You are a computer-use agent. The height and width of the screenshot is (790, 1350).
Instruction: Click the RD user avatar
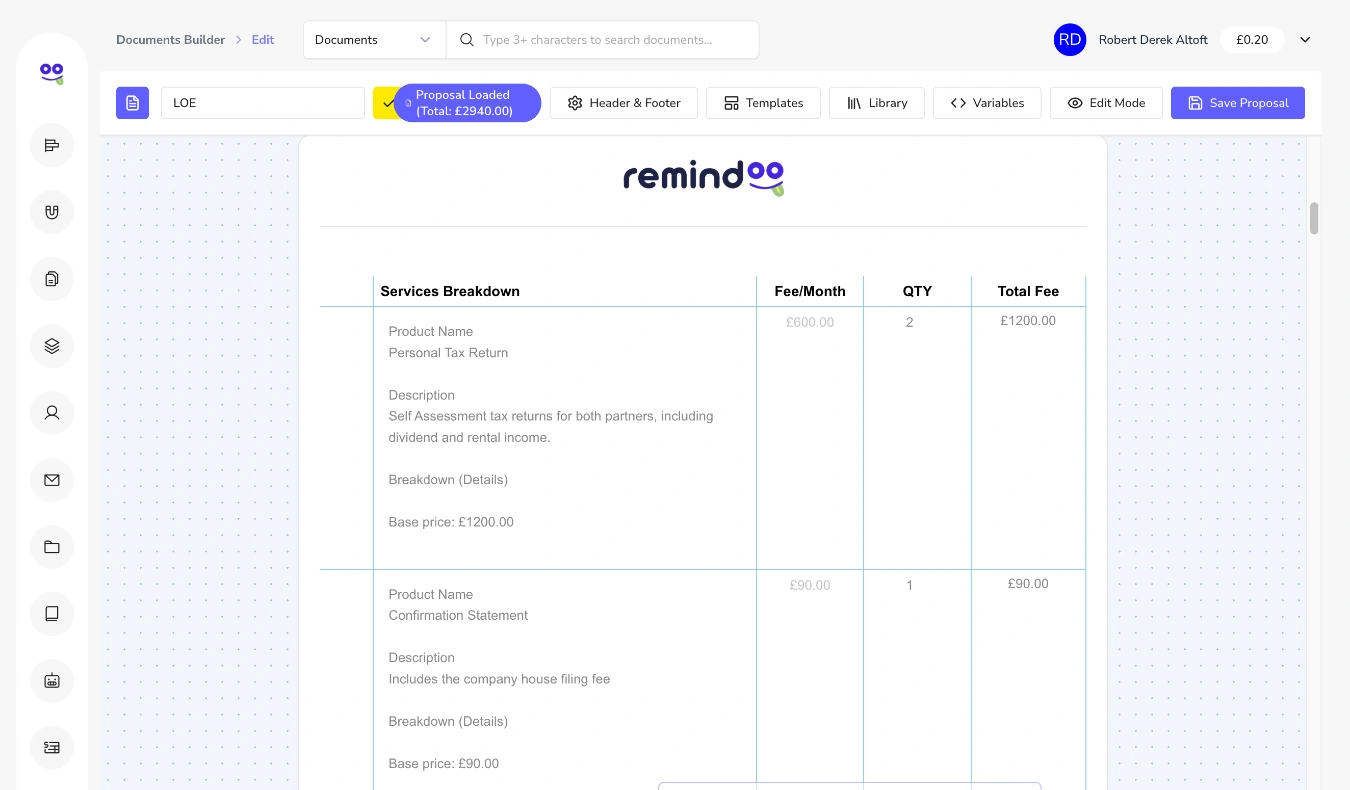[1070, 40]
